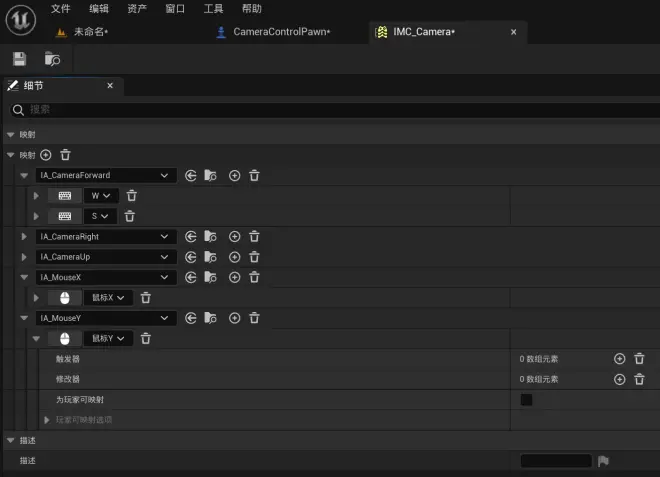Open the 鼠标Y key dropdown
This screenshot has width=660, height=477.
pyautogui.click(x=108, y=338)
